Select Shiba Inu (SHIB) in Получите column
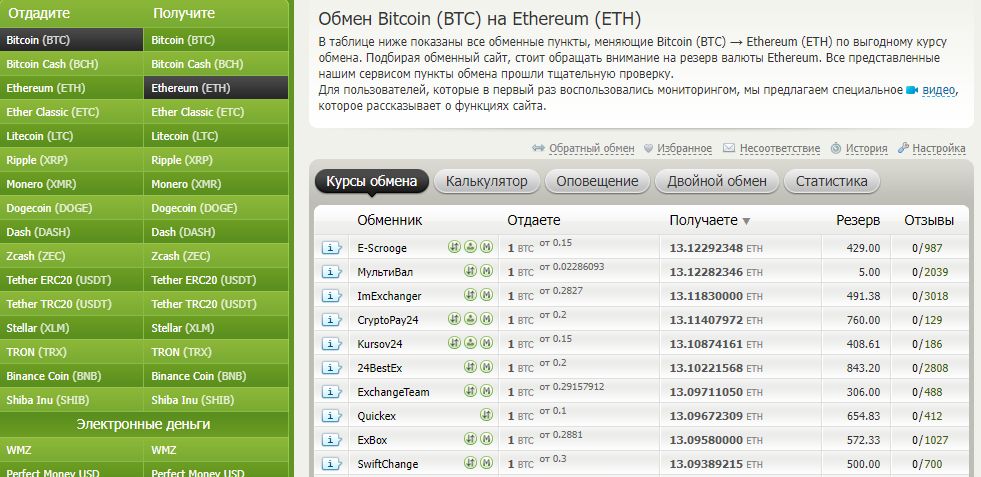Screen dimensions: 981x477 (216, 400)
